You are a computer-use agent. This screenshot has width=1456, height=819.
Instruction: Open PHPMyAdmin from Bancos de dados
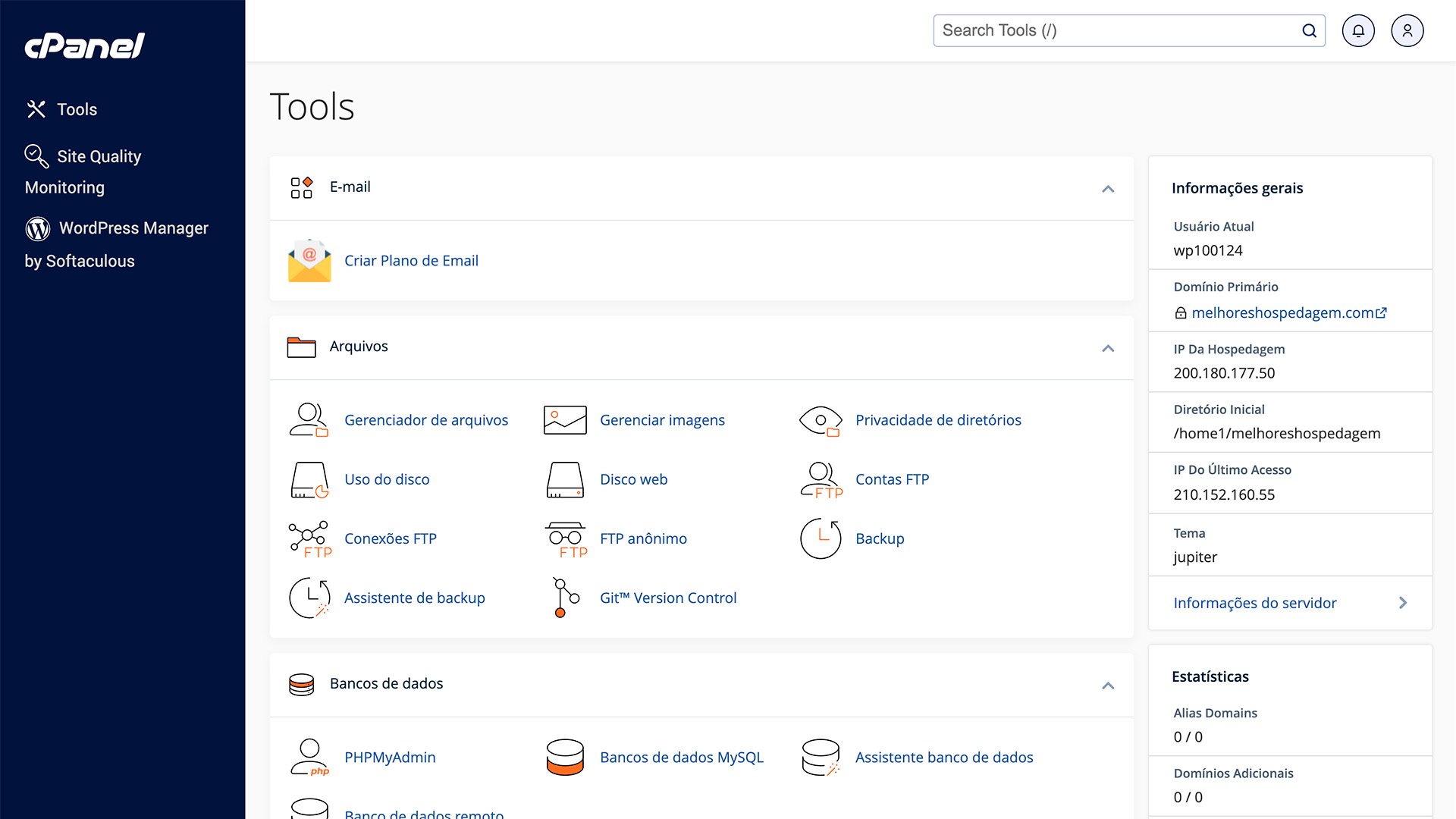[x=390, y=757]
